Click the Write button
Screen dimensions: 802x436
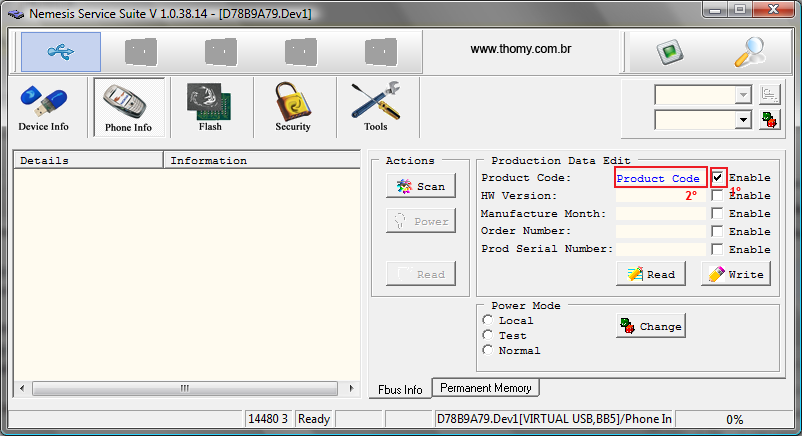736,274
